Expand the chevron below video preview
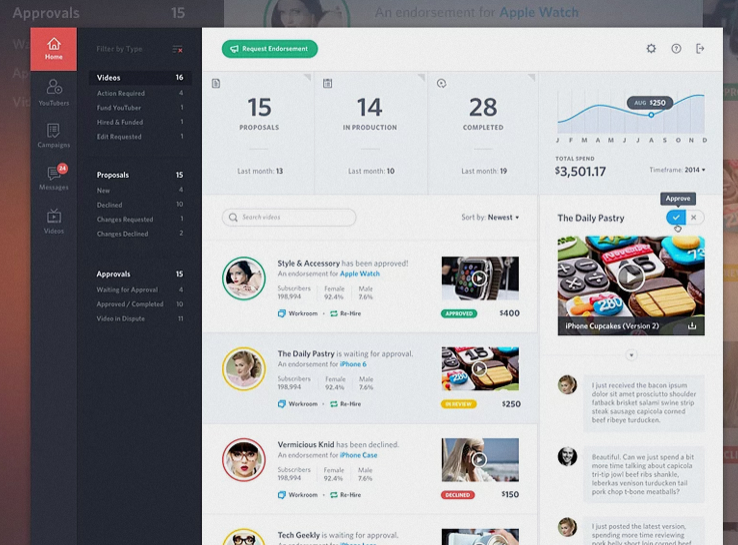This screenshot has height=545, width=738. tap(632, 355)
